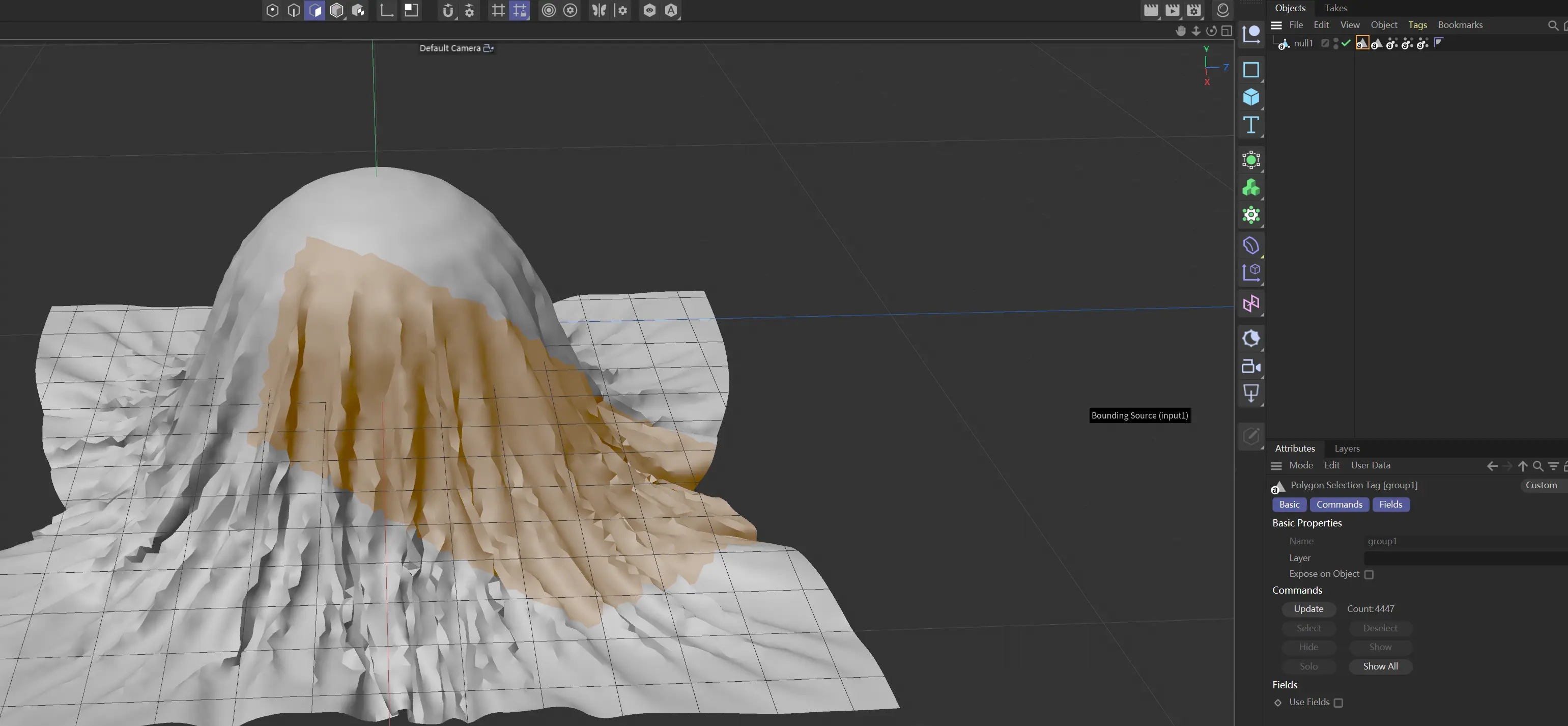Click the Material Manager sphere icon
The image size is (1568, 726).
pyautogui.click(x=1223, y=10)
